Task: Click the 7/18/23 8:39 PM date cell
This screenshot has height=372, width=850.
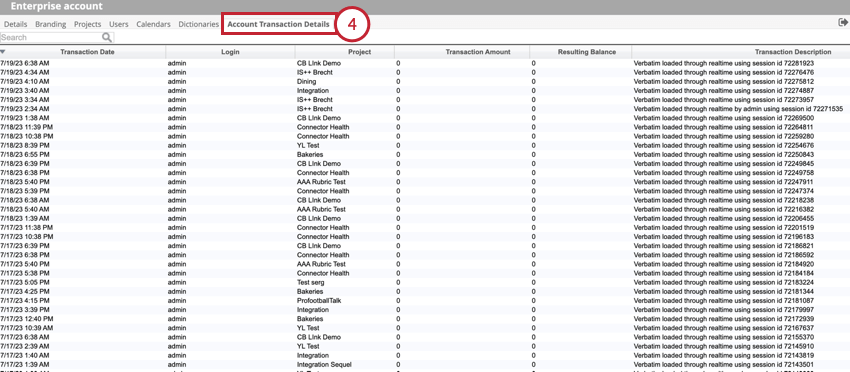Action: [24, 145]
